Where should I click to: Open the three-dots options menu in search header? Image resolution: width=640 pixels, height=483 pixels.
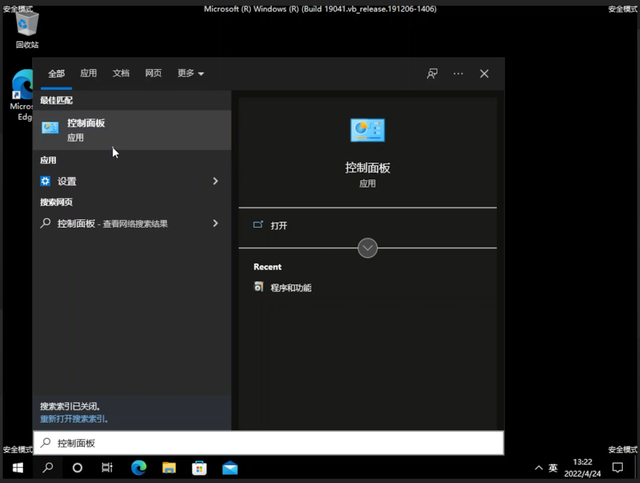pyautogui.click(x=458, y=74)
